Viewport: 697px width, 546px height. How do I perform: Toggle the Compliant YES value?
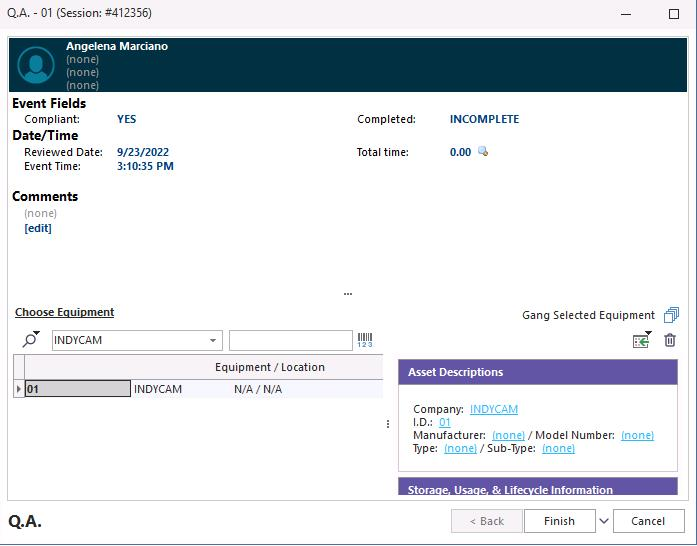tap(126, 119)
